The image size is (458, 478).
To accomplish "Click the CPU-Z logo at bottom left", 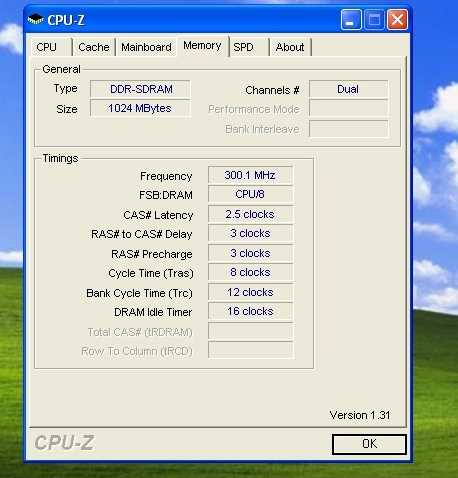I will click(64, 443).
